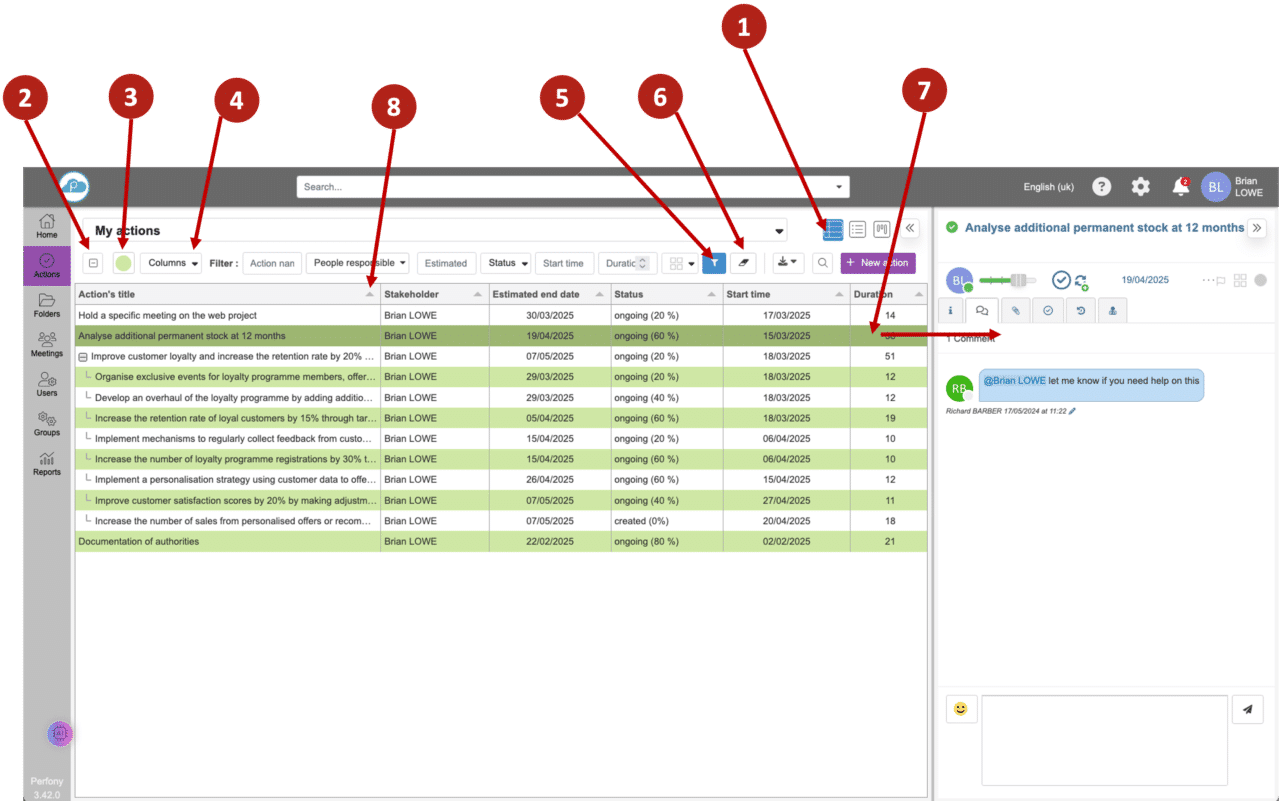This screenshot has width=1280, height=801.
Task: Clear filters with the eraser icon
Action: click(x=743, y=262)
